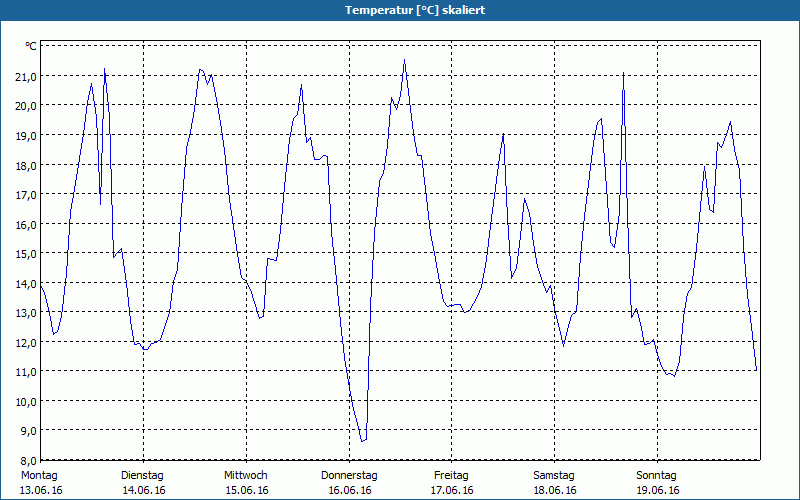Click the Sonntag day label

(x=657, y=476)
